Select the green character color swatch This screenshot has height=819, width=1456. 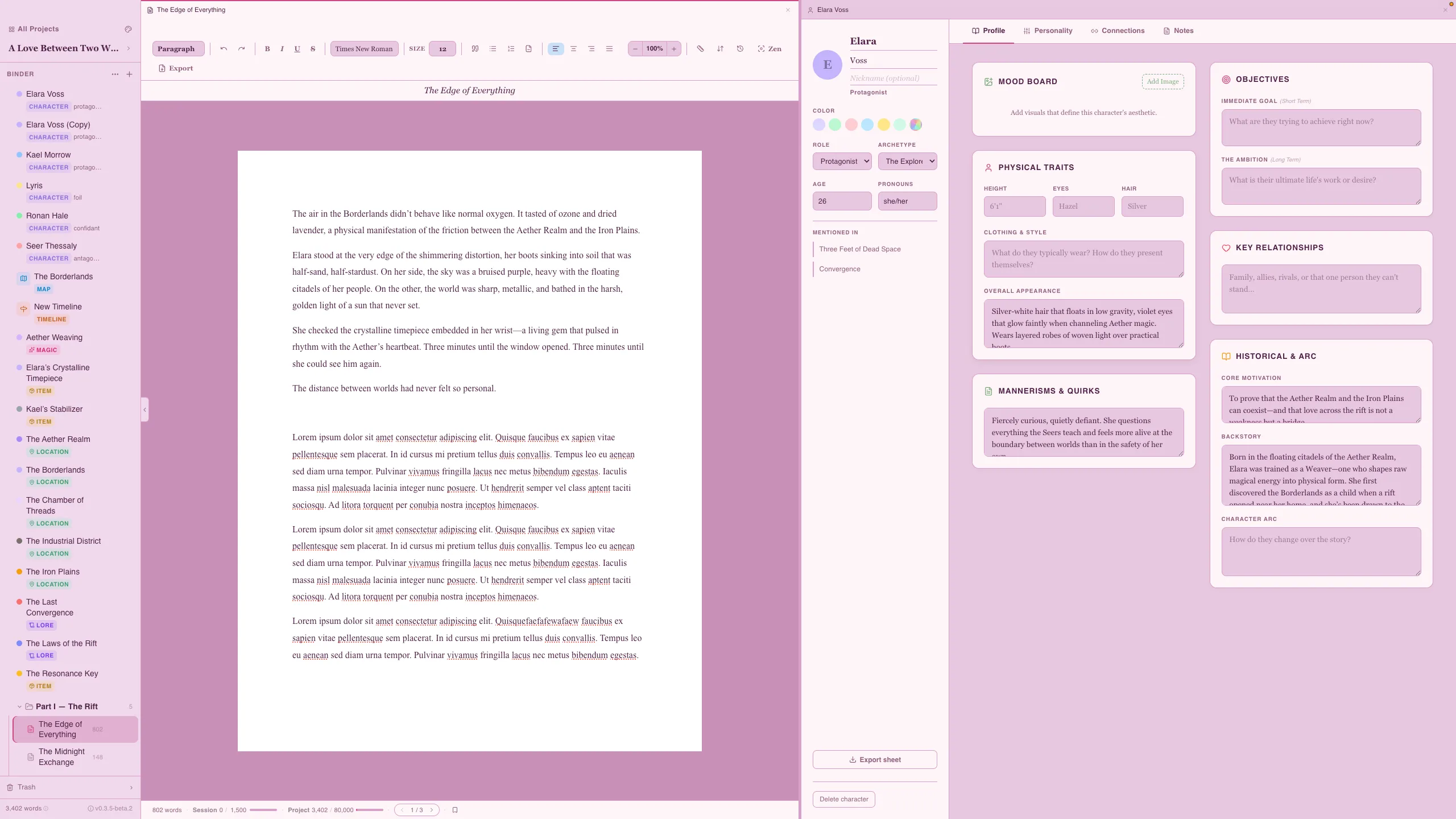(x=835, y=125)
